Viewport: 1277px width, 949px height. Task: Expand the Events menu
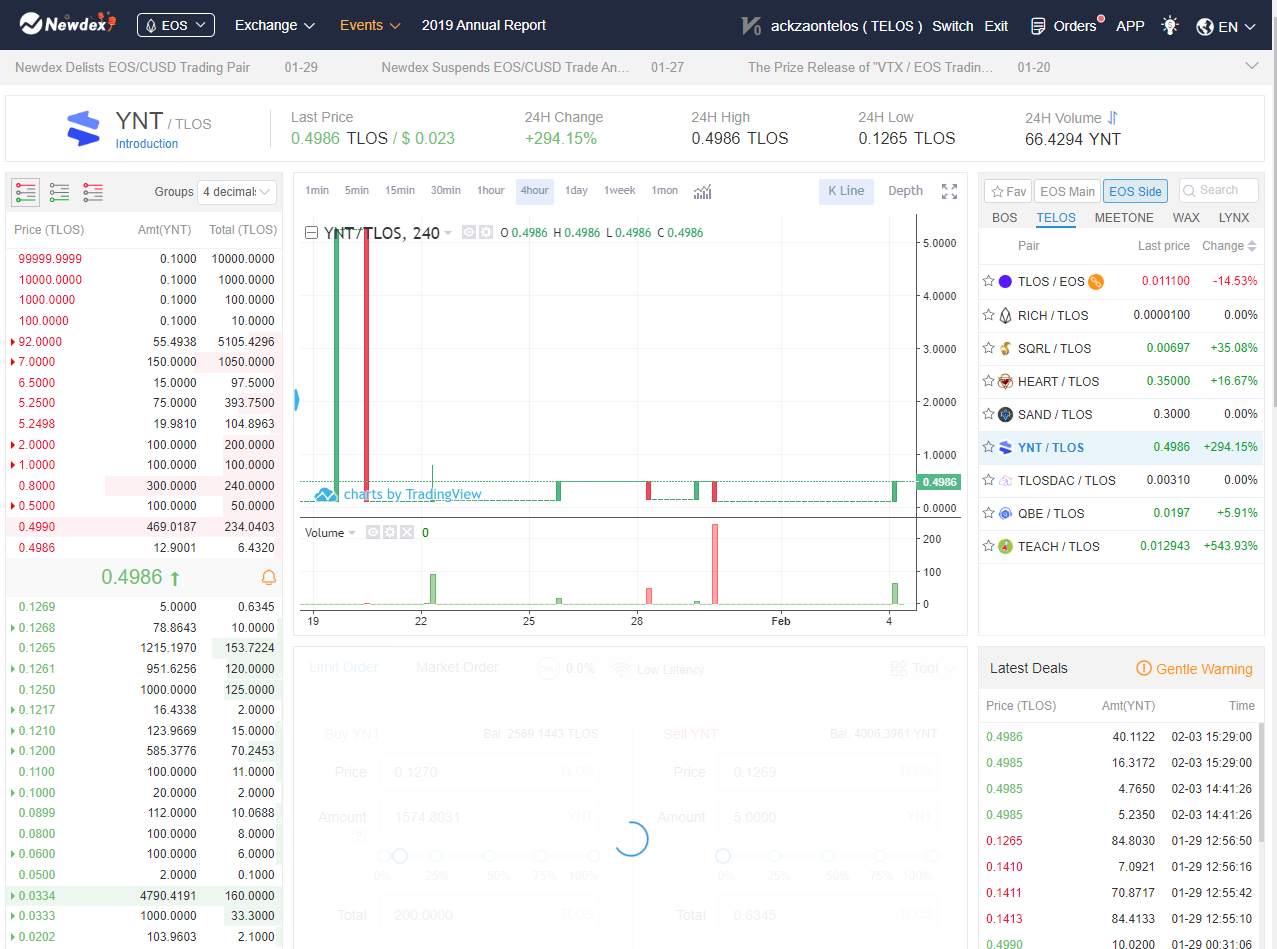point(370,25)
